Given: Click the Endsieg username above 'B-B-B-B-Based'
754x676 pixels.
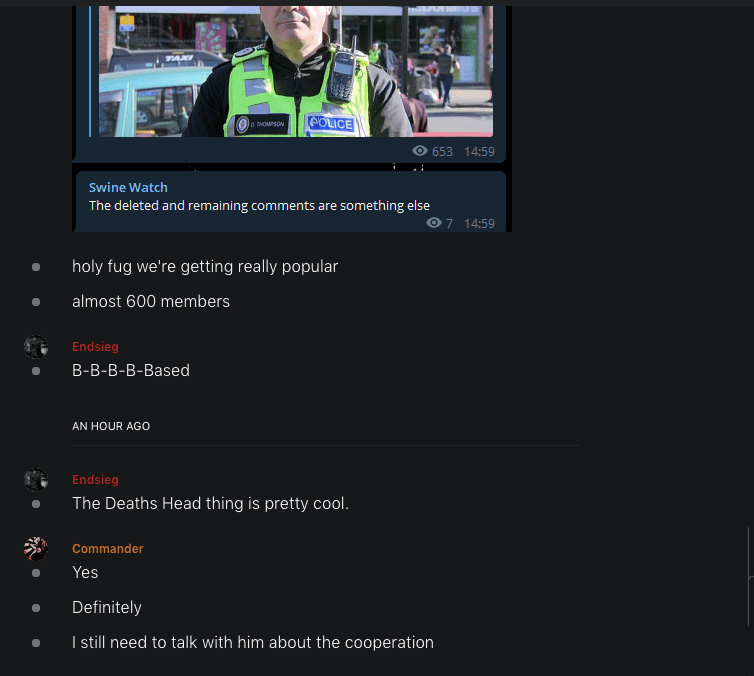Looking at the screenshot, I should click(95, 347).
